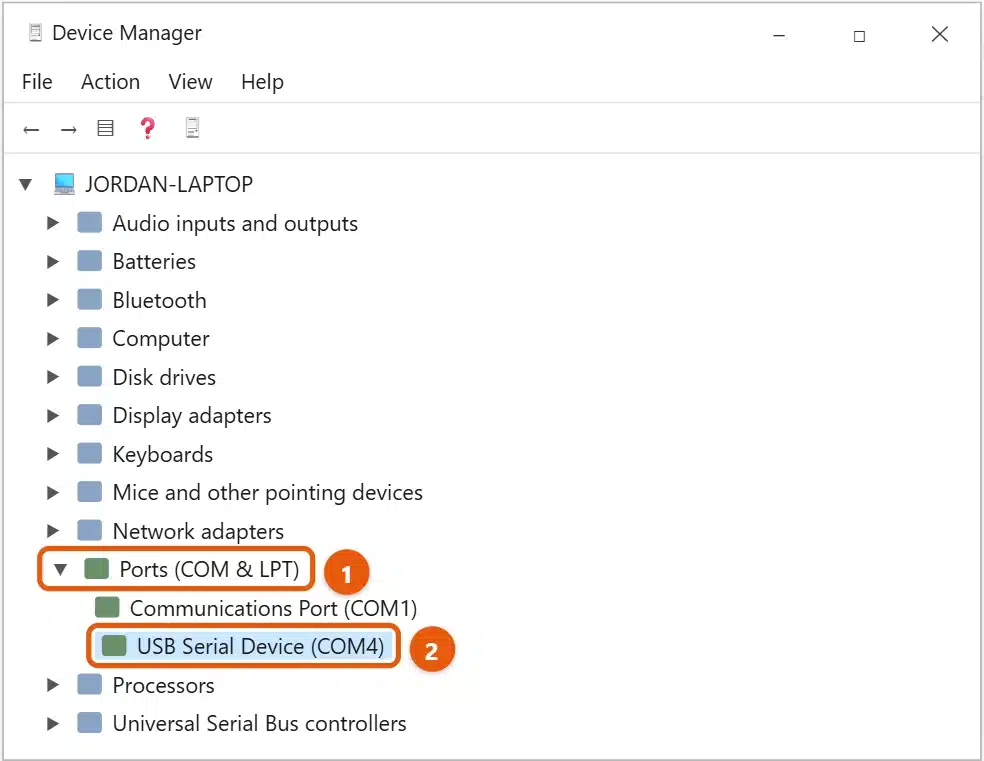The width and height of the screenshot is (984, 761).
Task: Expand the Audio inputs and outputs node
Action: pyautogui.click(x=53, y=223)
